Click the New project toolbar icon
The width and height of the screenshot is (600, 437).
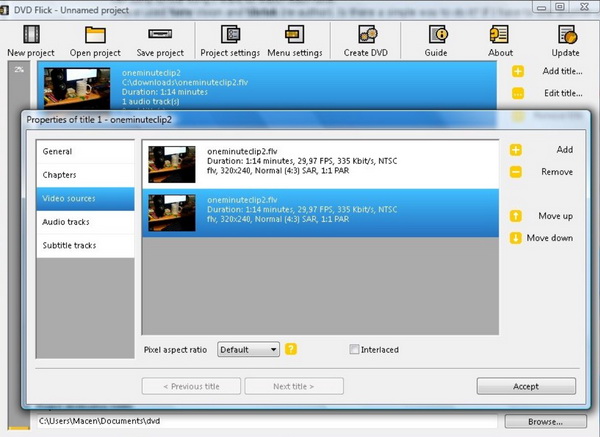tap(29, 34)
